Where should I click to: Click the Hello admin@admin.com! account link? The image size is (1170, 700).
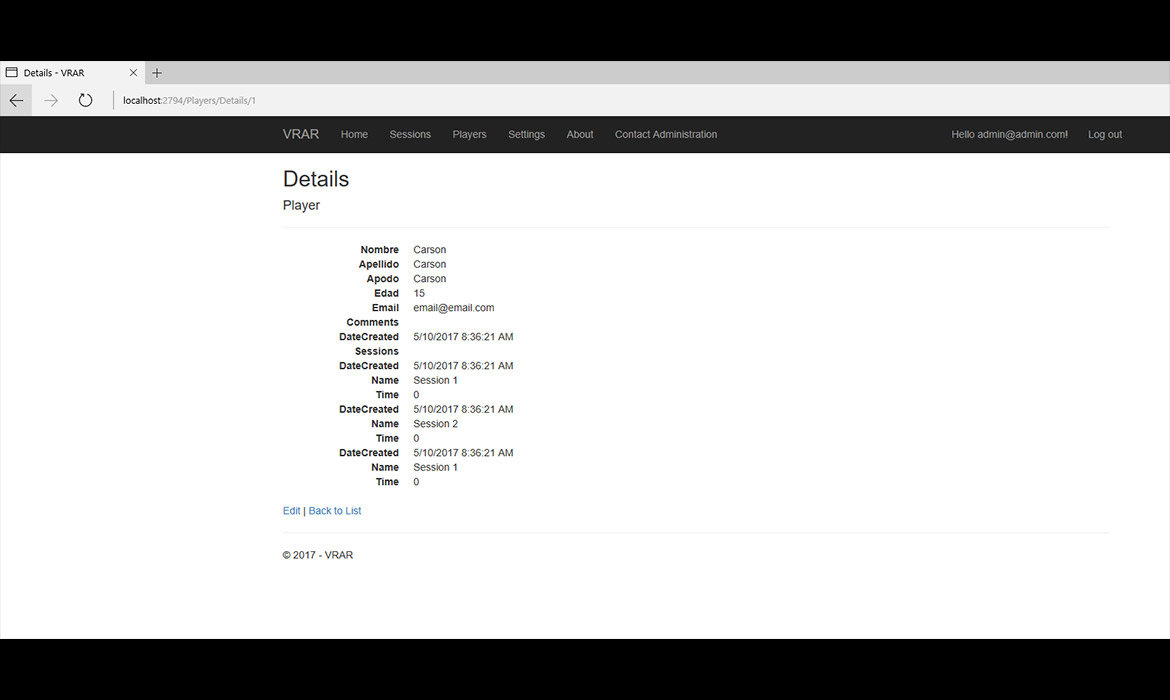point(1009,134)
